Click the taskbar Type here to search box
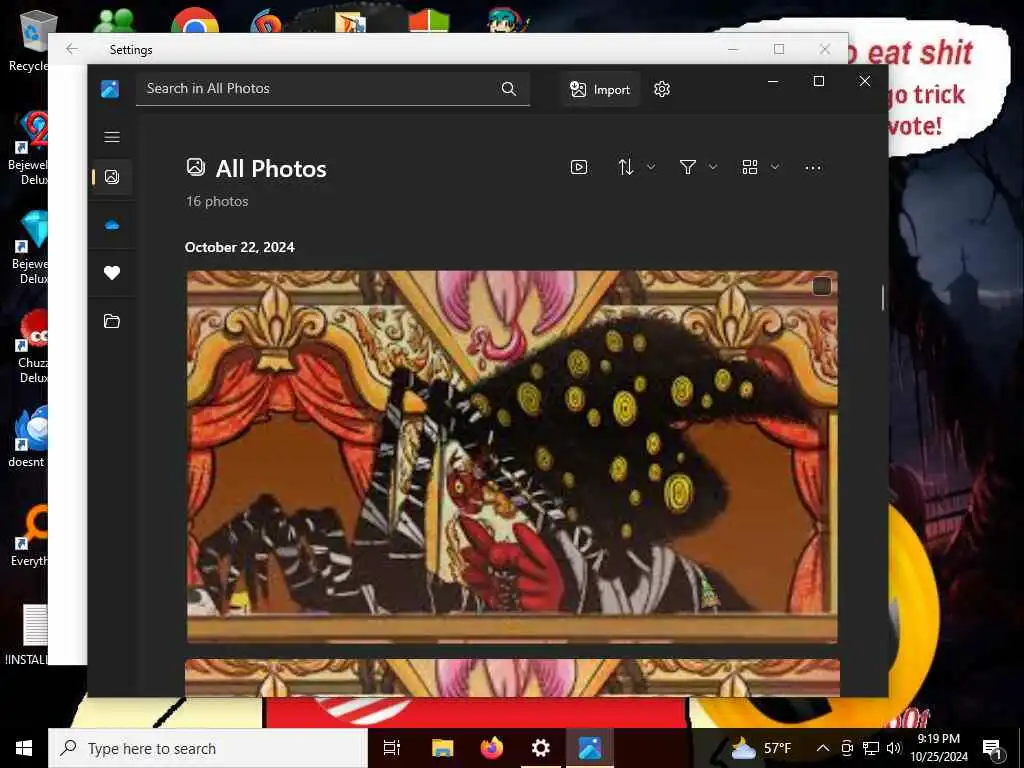Image resolution: width=1024 pixels, height=768 pixels. click(208, 748)
